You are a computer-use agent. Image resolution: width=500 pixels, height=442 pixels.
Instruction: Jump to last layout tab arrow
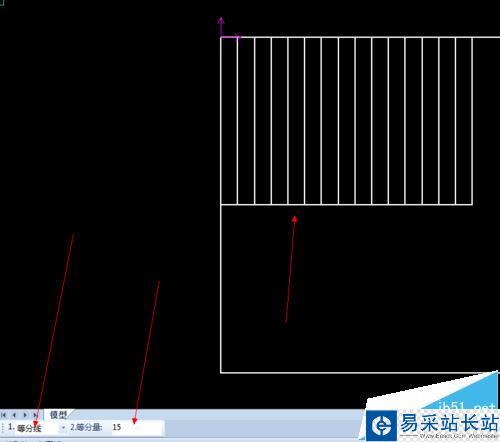(x=35, y=415)
